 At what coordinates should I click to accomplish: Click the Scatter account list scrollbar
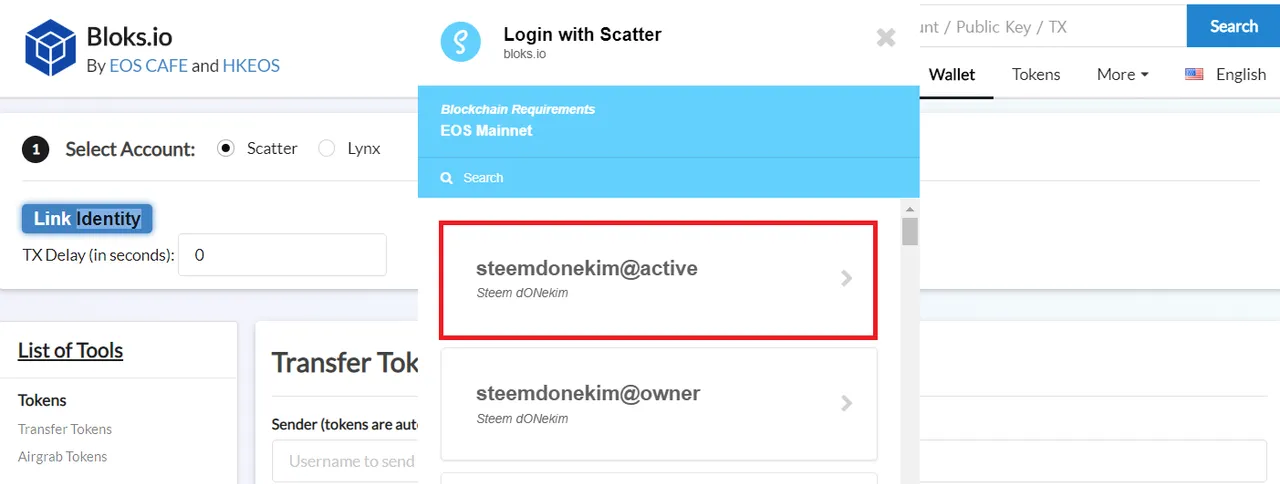[910, 231]
